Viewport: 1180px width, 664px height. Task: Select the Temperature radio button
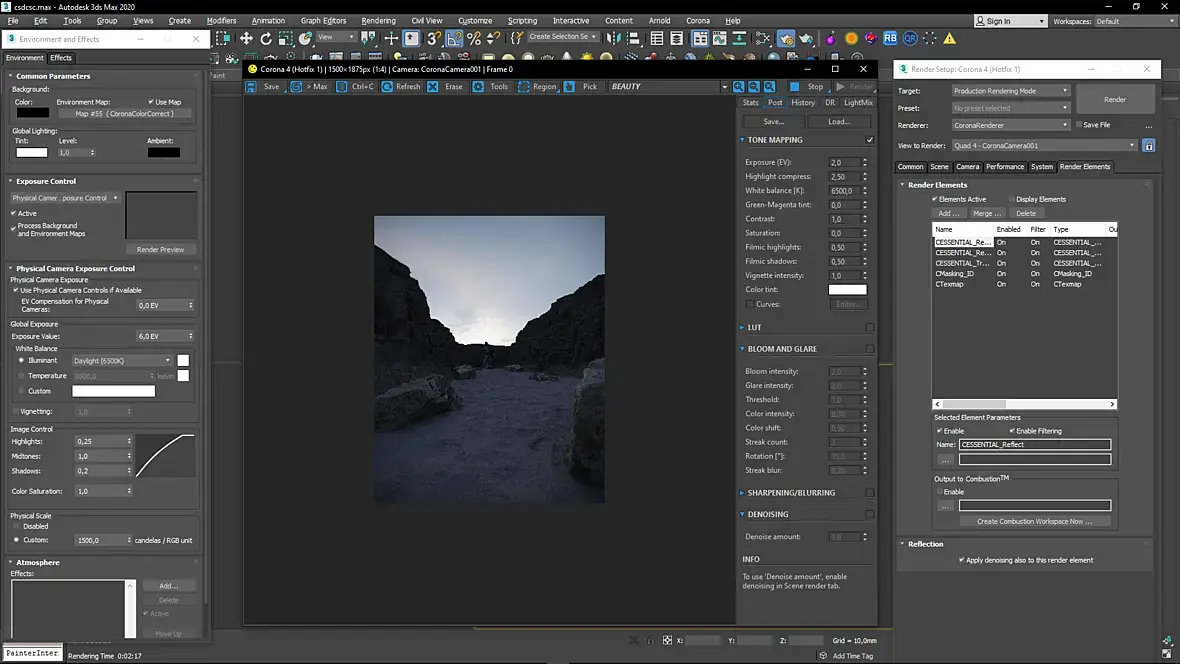point(21,376)
